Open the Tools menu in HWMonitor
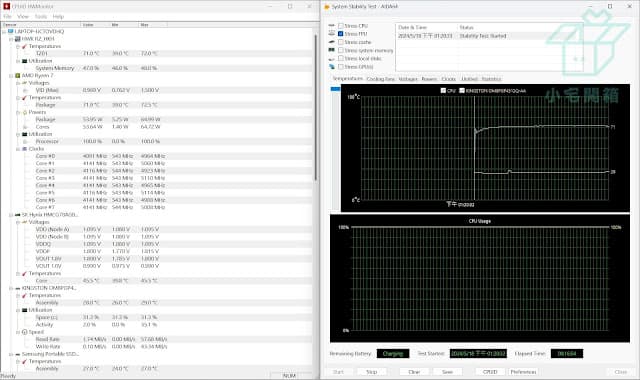640x380 pixels. [x=40, y=16]
